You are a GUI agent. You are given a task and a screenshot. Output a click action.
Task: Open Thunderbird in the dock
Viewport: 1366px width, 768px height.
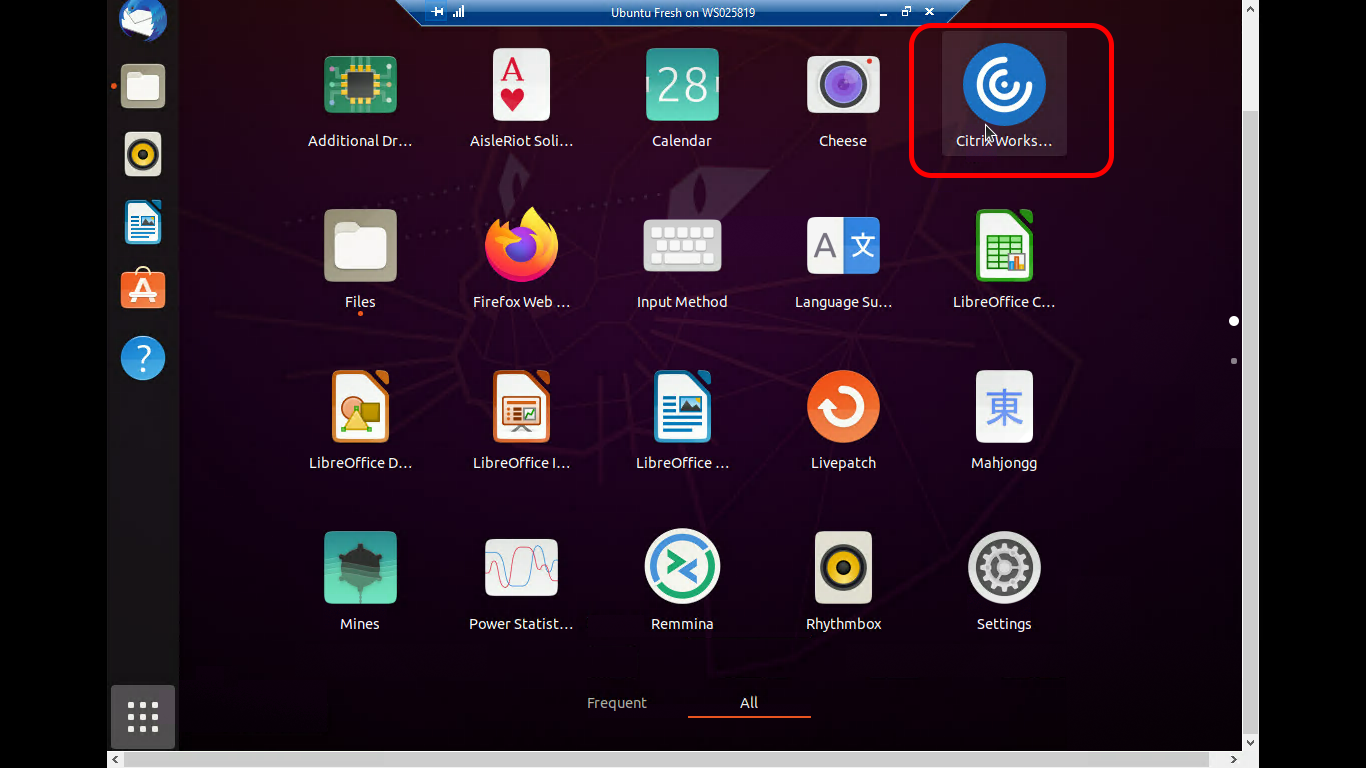pos(143,20)
